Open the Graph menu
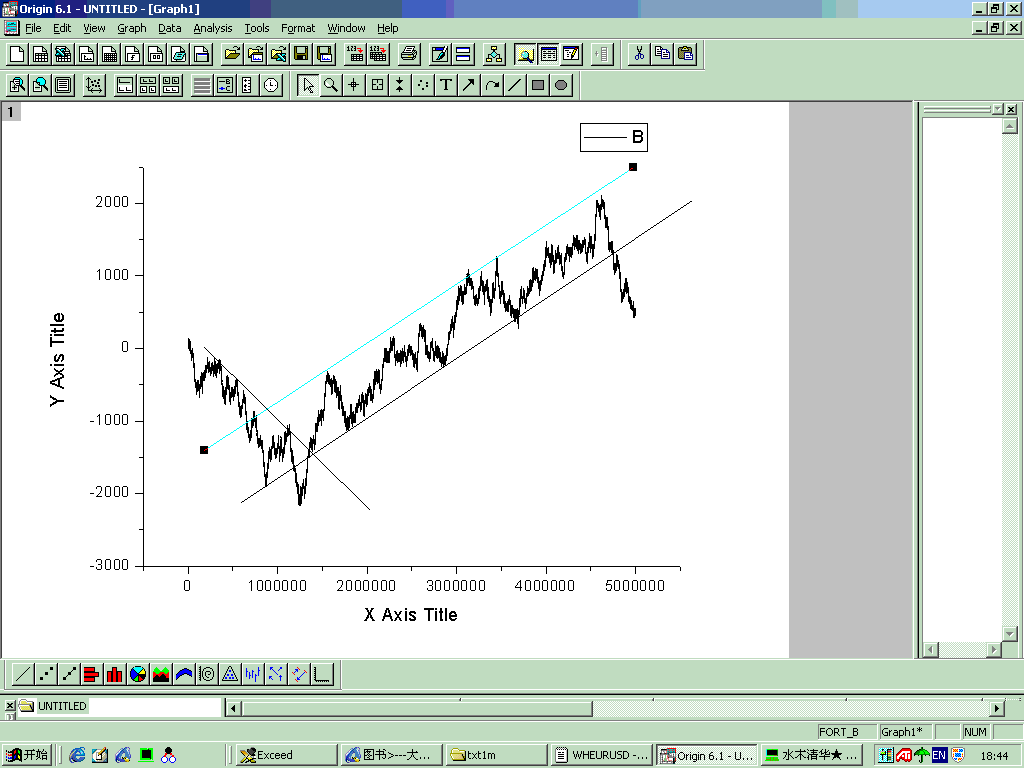The image size is (1024, 768). 132,28
